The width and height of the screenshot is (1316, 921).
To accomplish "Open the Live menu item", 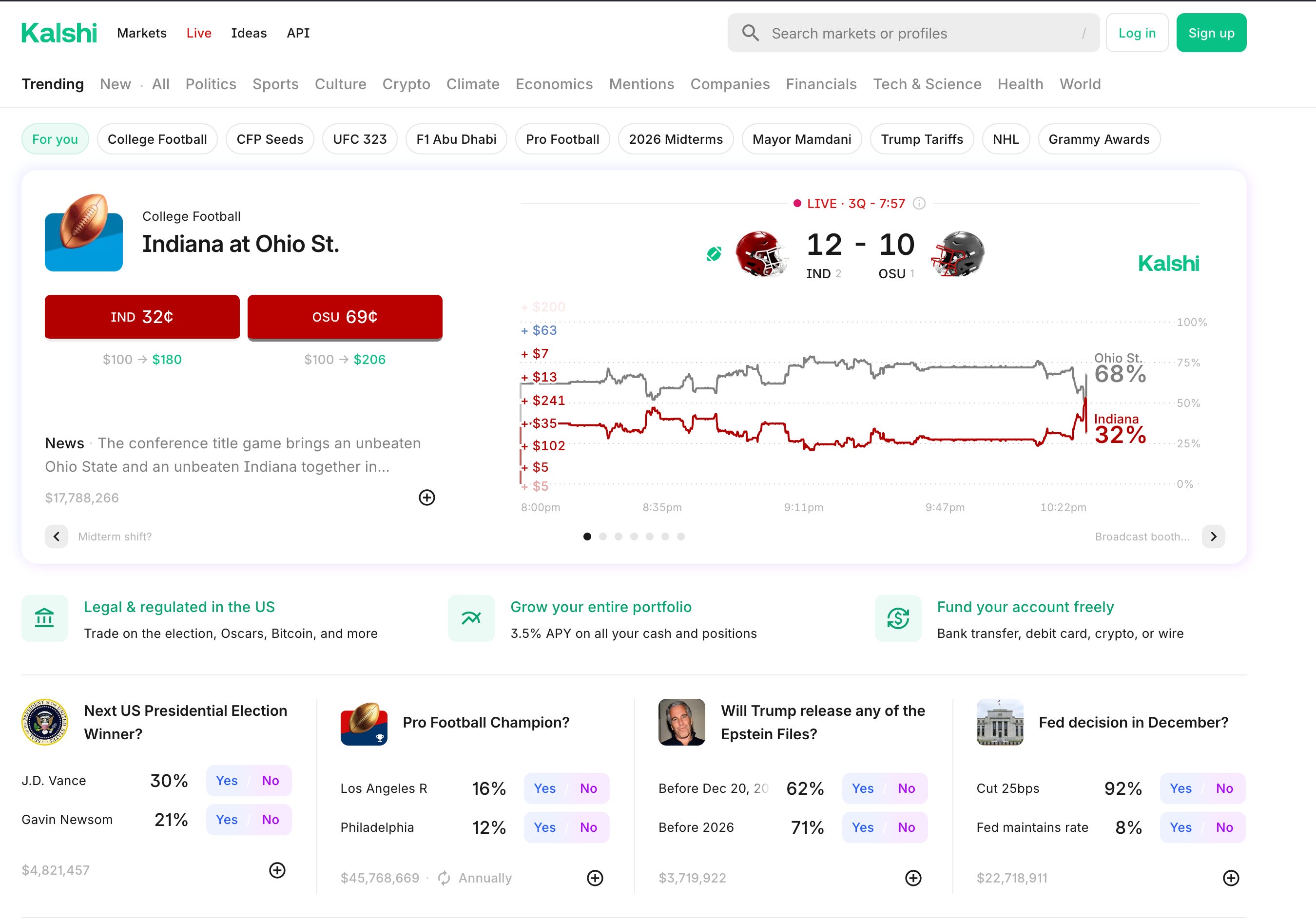I will point(199,33).
